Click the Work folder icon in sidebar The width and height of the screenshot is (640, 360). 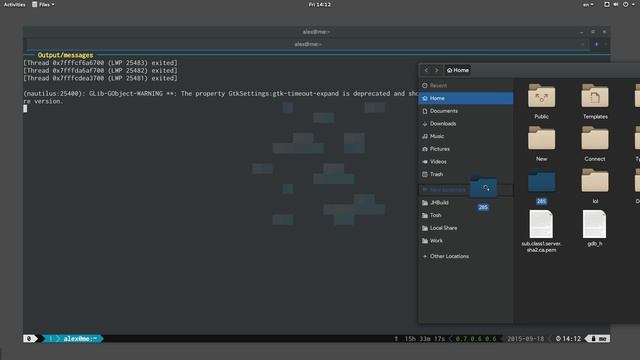tap(425, 240)
